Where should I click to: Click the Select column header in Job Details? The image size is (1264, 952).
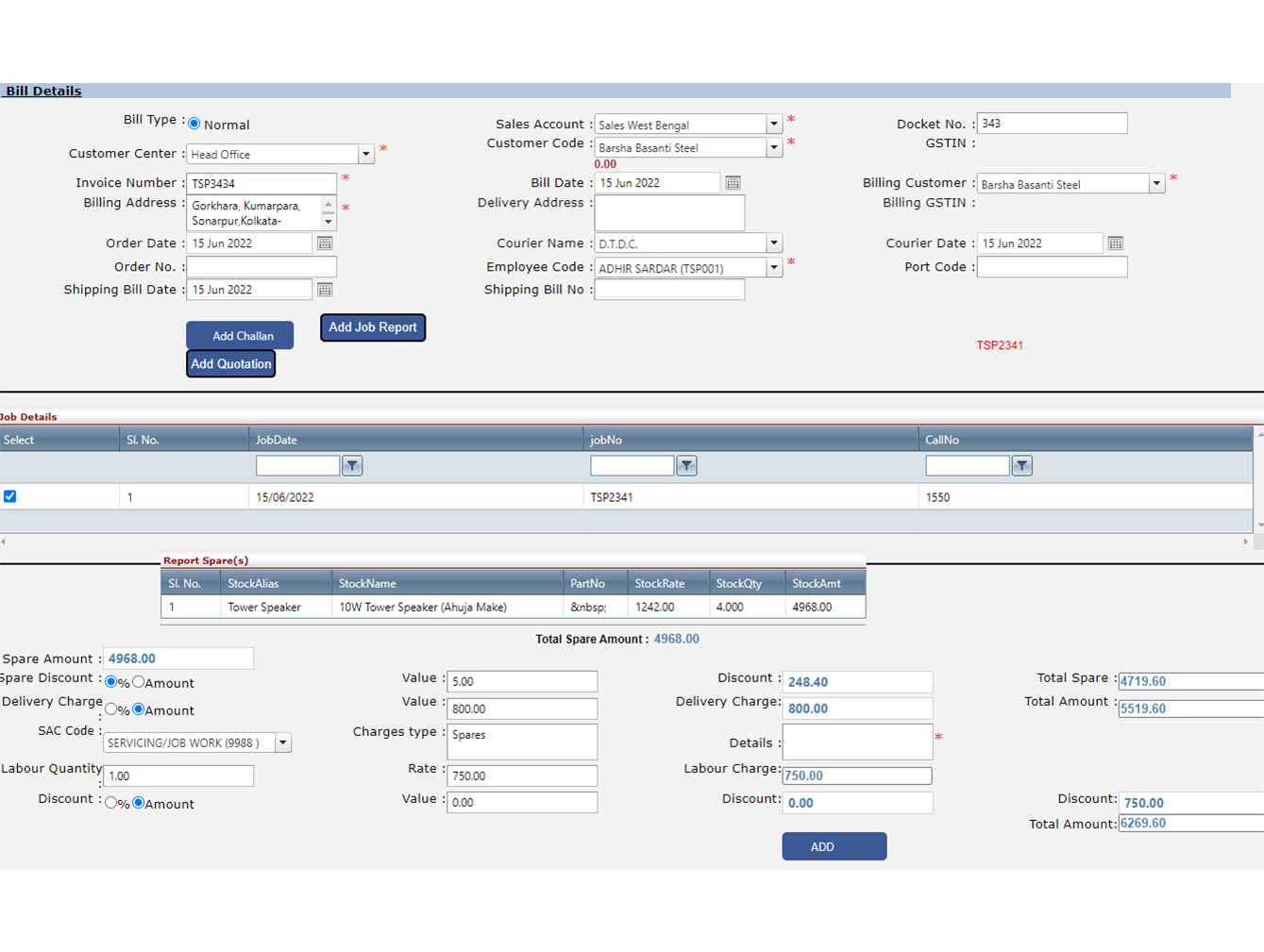tap(59, 440)
